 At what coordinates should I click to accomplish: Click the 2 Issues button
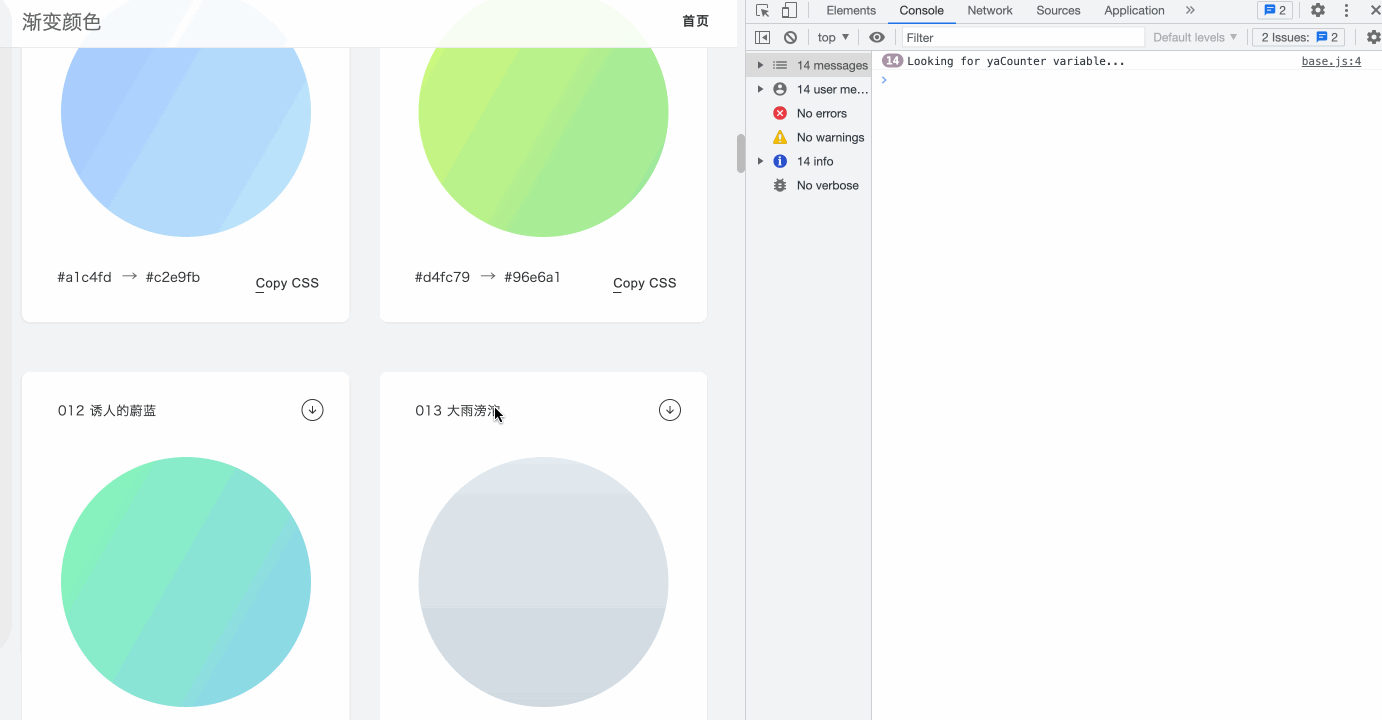[x=1299, y=37]
